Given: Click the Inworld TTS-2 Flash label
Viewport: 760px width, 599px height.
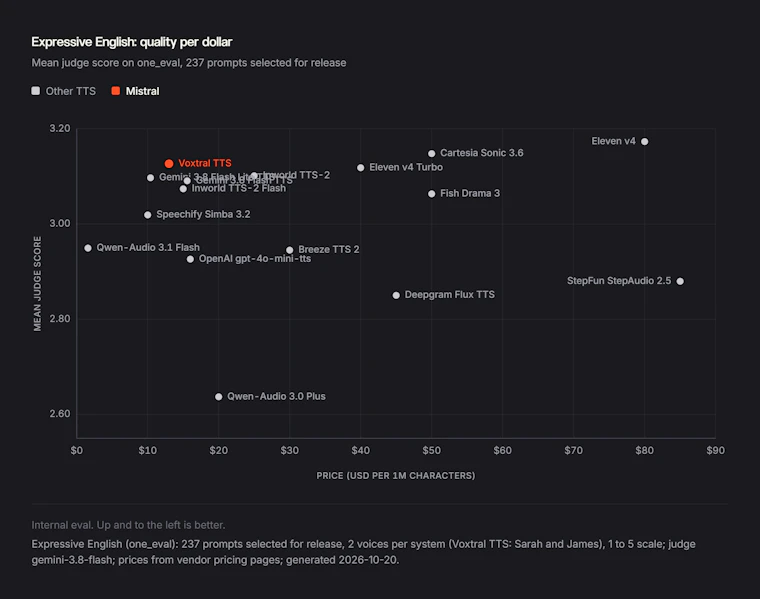Looking at the screenshot, I should [x=238, y=188].
